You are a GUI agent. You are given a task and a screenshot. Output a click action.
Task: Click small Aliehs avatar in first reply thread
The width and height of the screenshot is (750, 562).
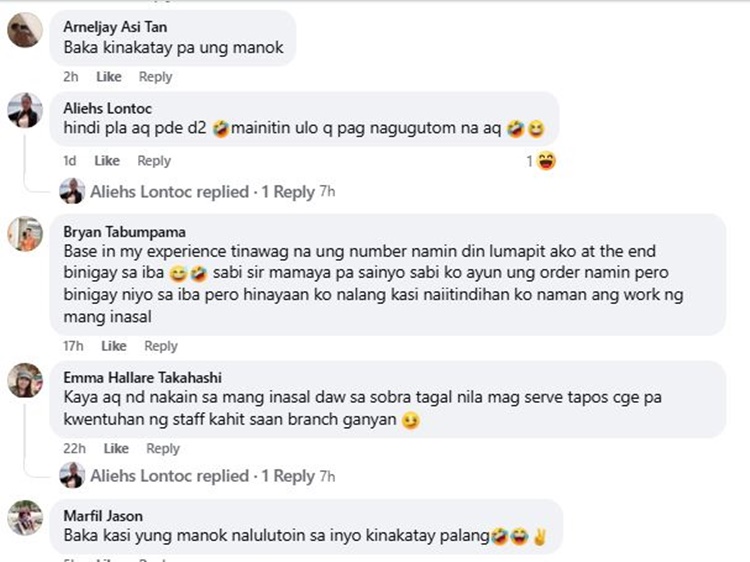click(72, 191)
